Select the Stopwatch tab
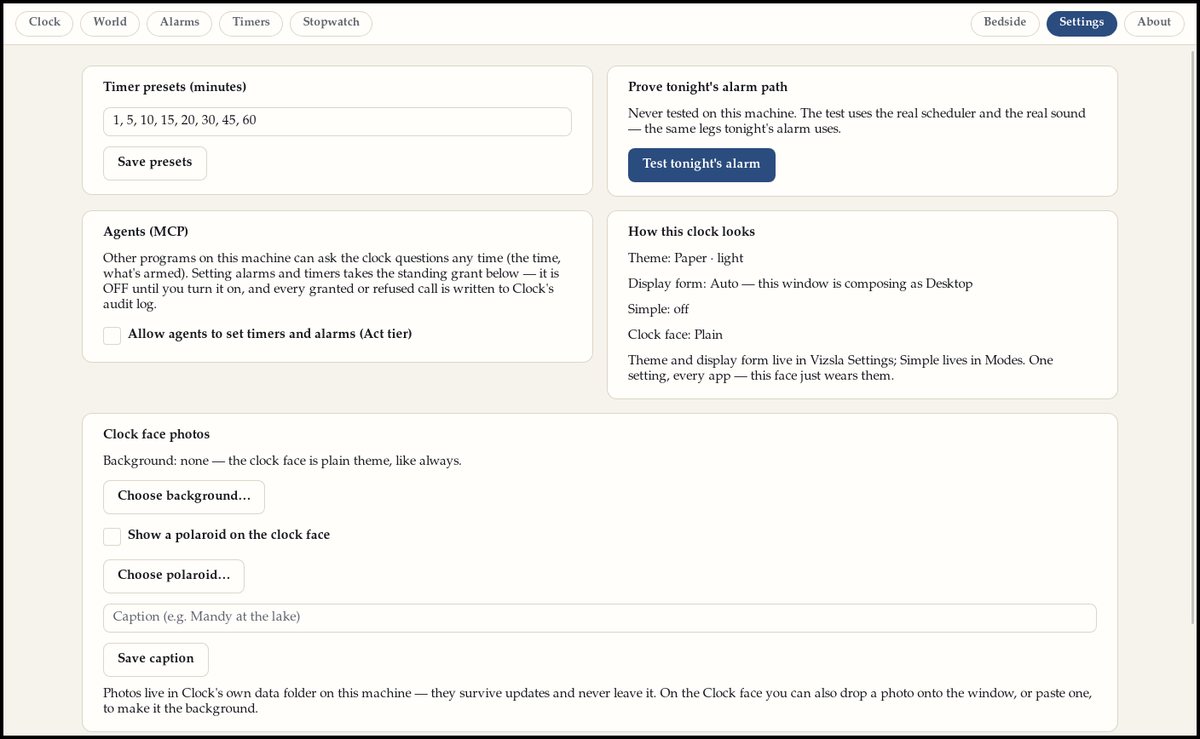This screenshot has width=1200, height=739. [331, 22]
